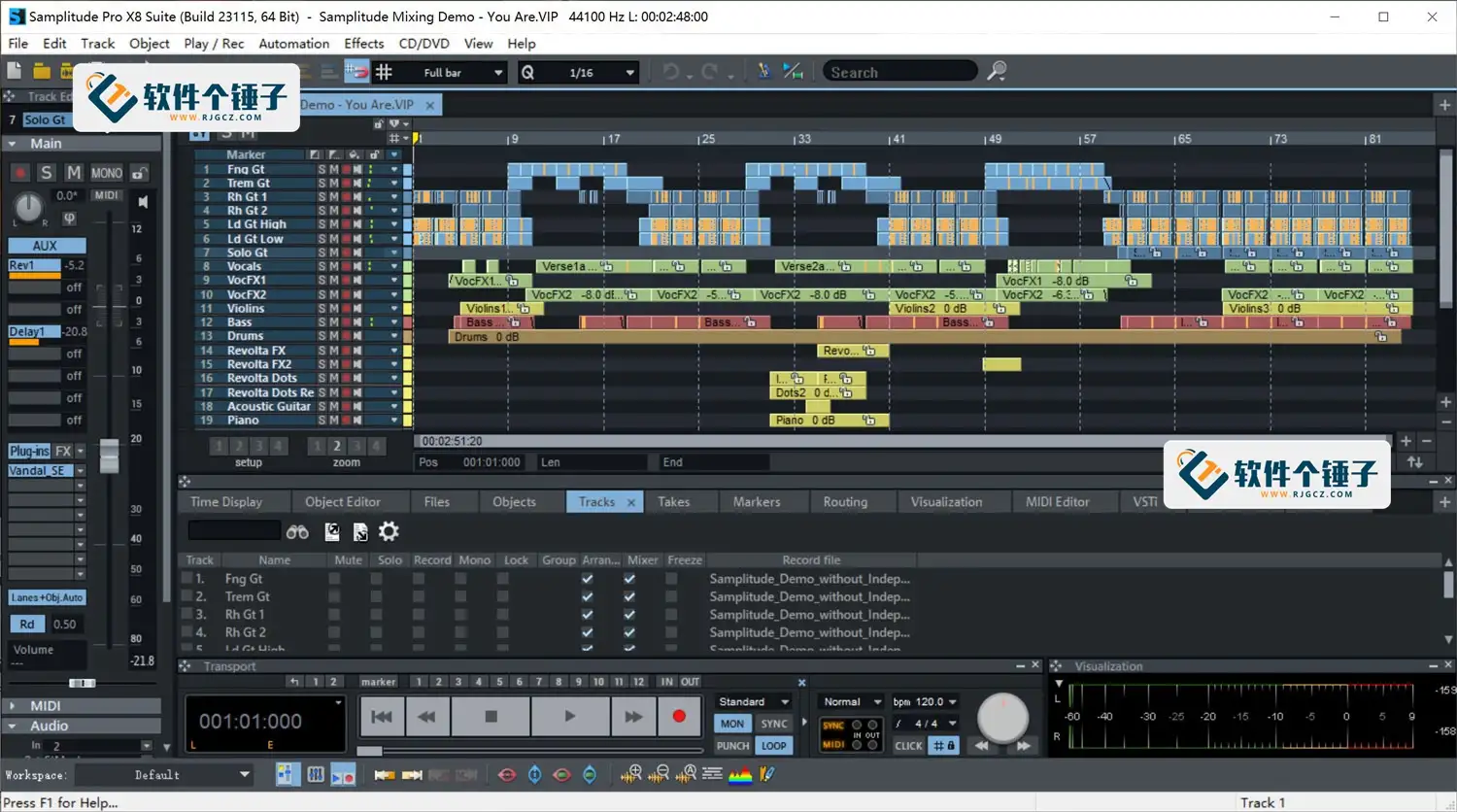This screenshot has height=812, width=1457.
Task: Click the Search input field in toolbar
Action: [898, 72]
